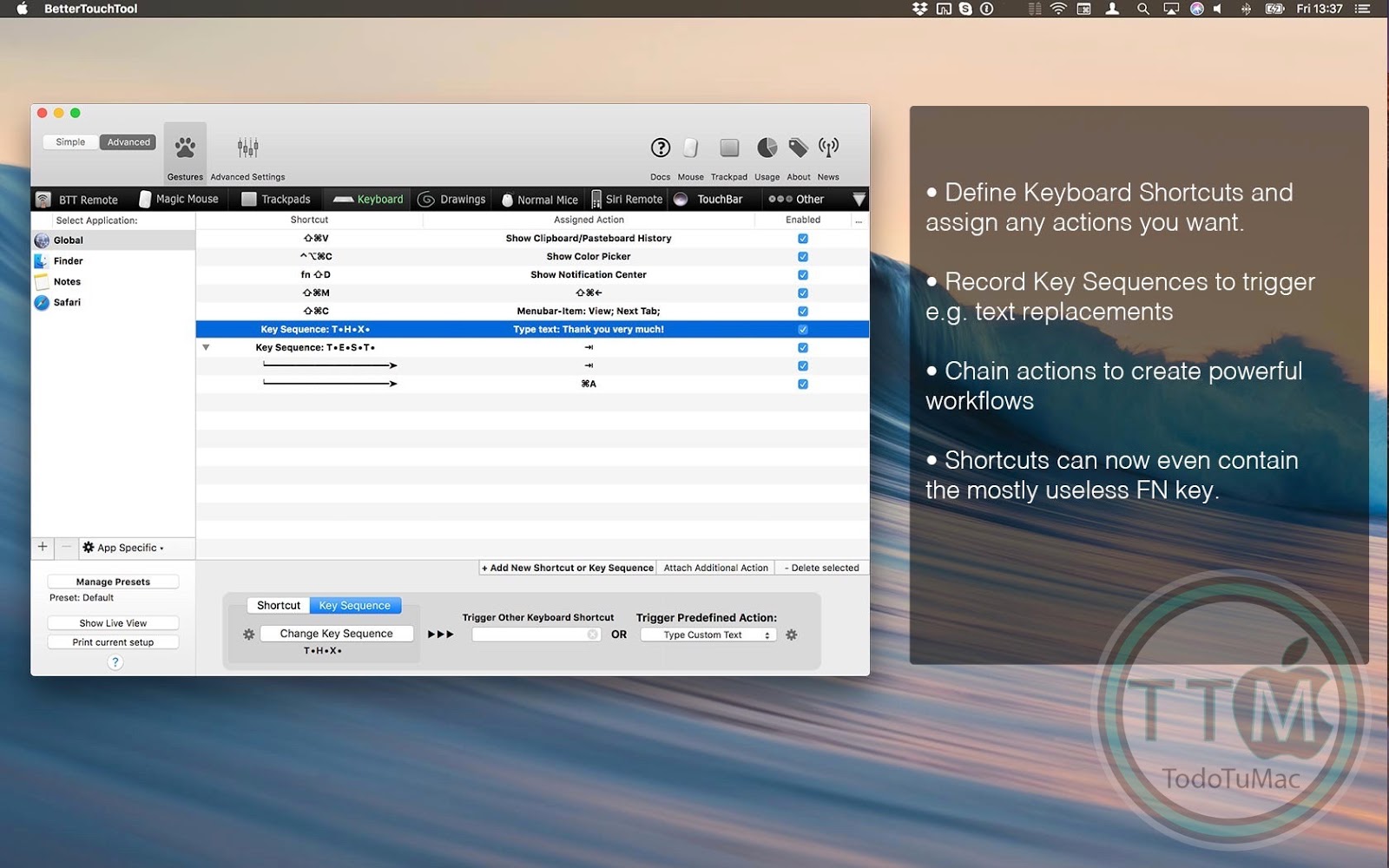This screenshot has width=1389, height=868.
Task: Switch to Simple mode
Action: click(70, 142)
